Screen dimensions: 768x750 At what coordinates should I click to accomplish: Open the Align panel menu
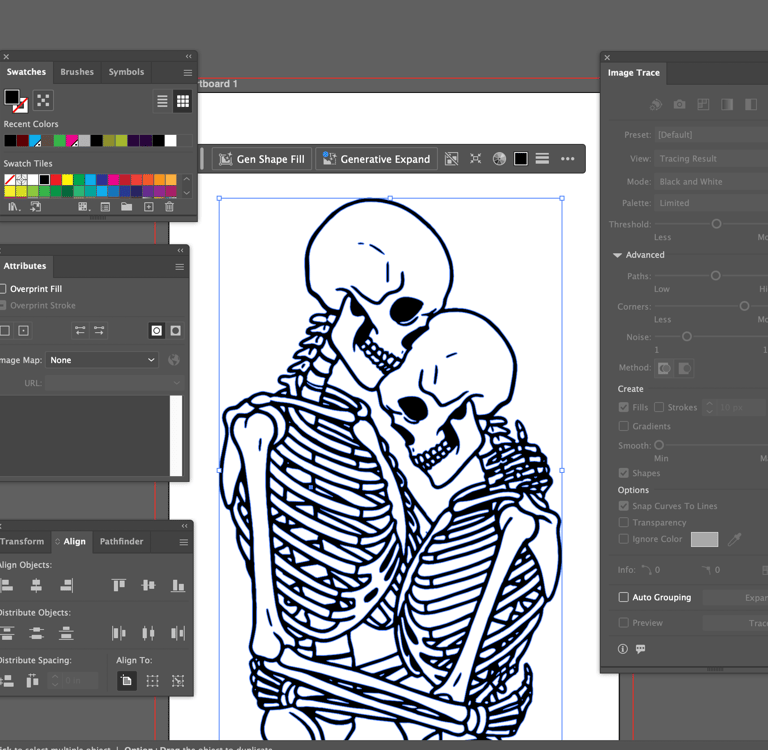184,542
